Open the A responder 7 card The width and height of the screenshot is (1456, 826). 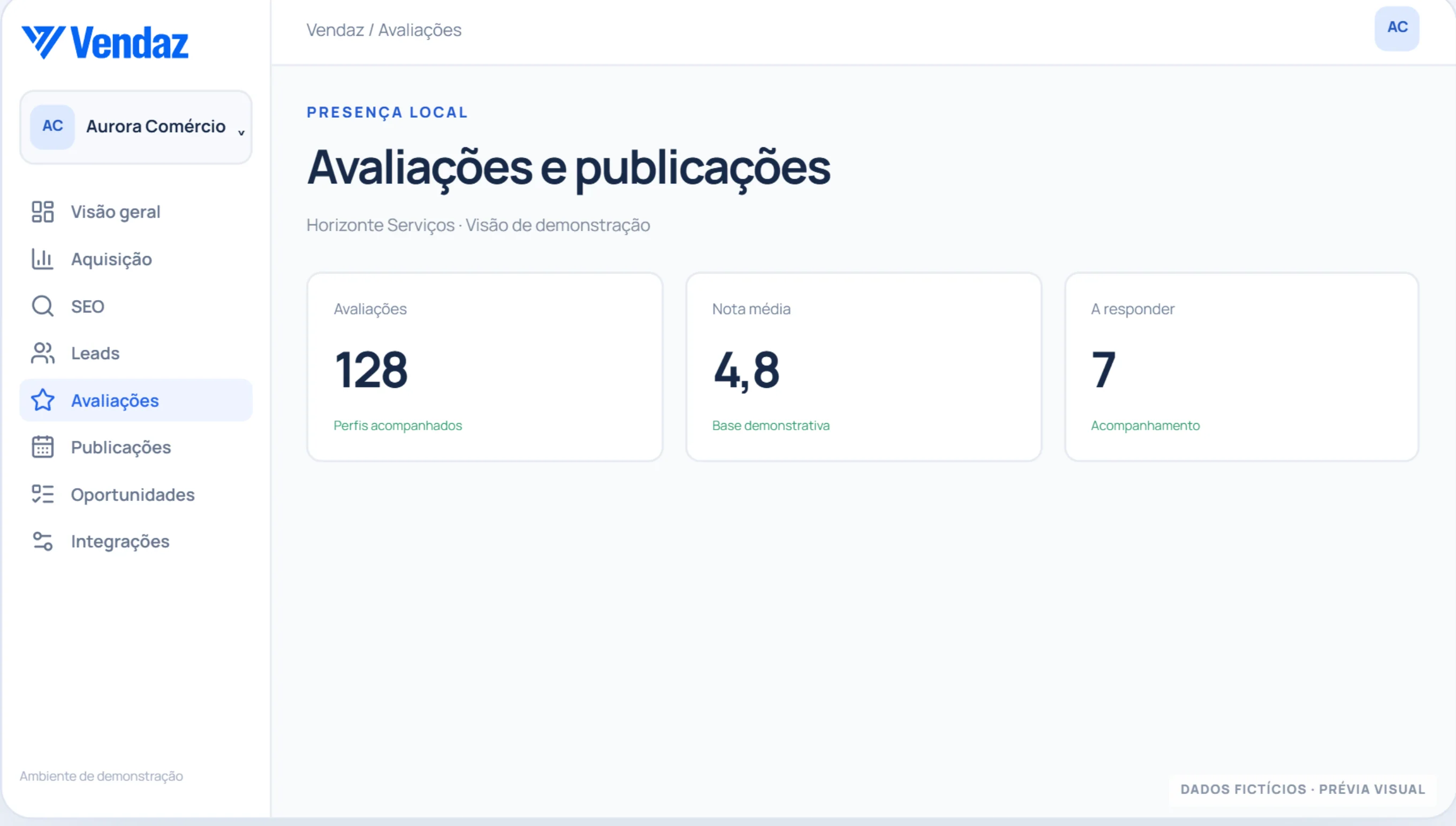tap(1241, 367)
